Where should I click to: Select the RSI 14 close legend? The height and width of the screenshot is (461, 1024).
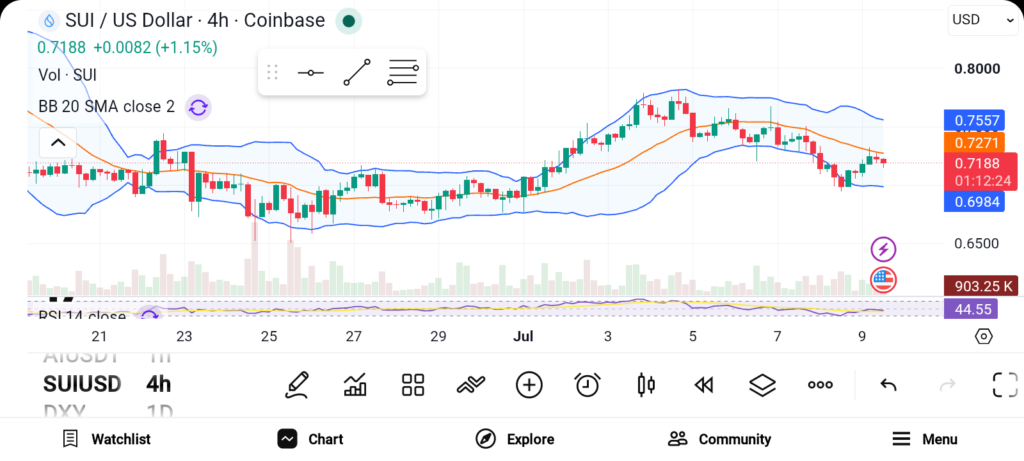tap(82, 316)
